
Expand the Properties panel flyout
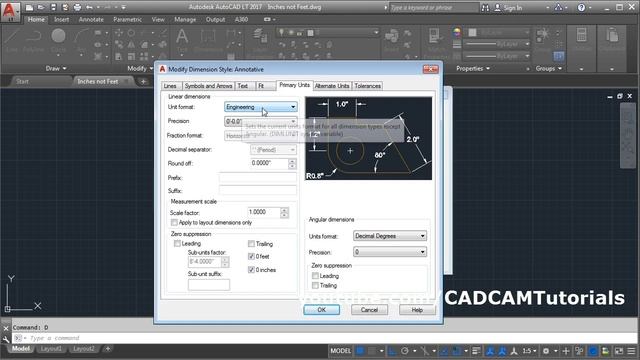coord(473,69)
